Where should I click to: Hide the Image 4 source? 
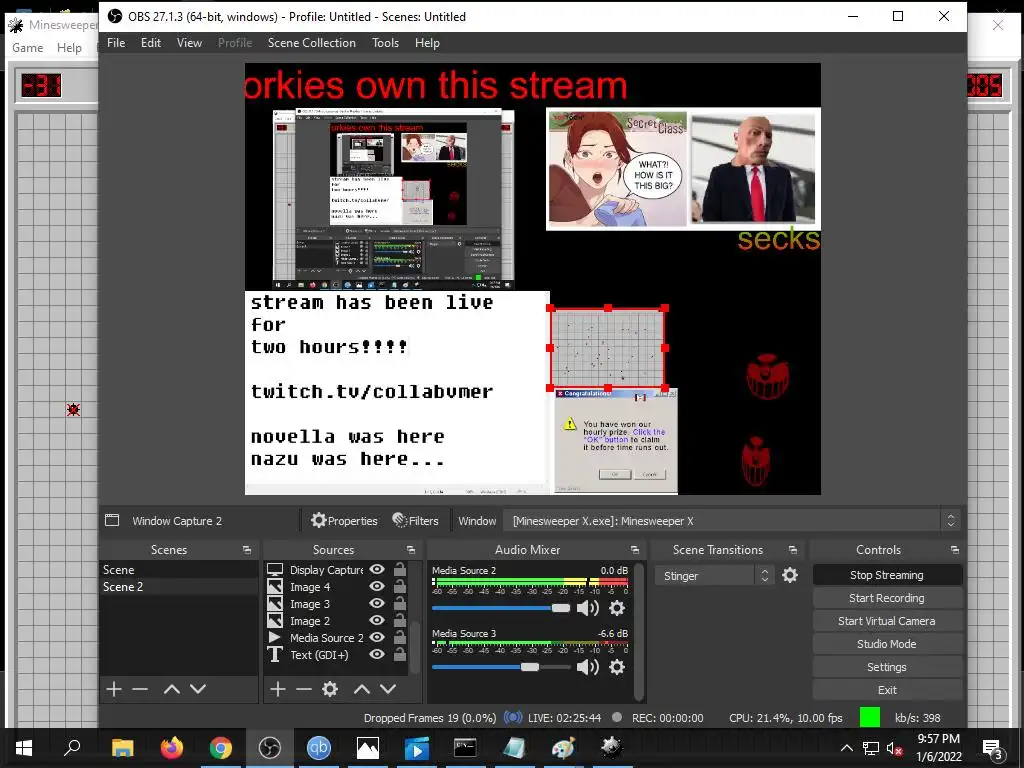377,586
